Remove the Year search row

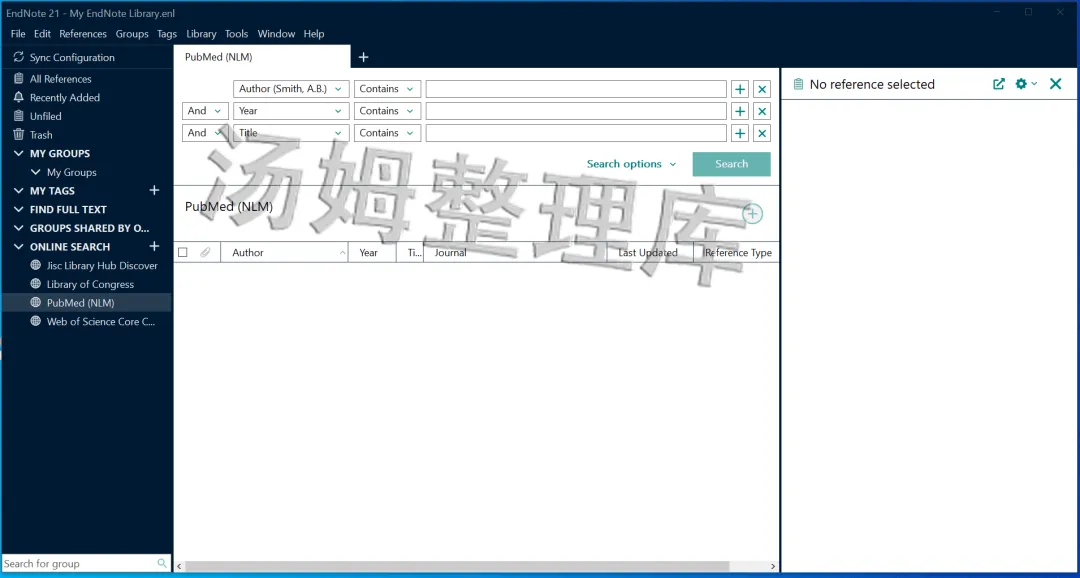pos(762,111)
